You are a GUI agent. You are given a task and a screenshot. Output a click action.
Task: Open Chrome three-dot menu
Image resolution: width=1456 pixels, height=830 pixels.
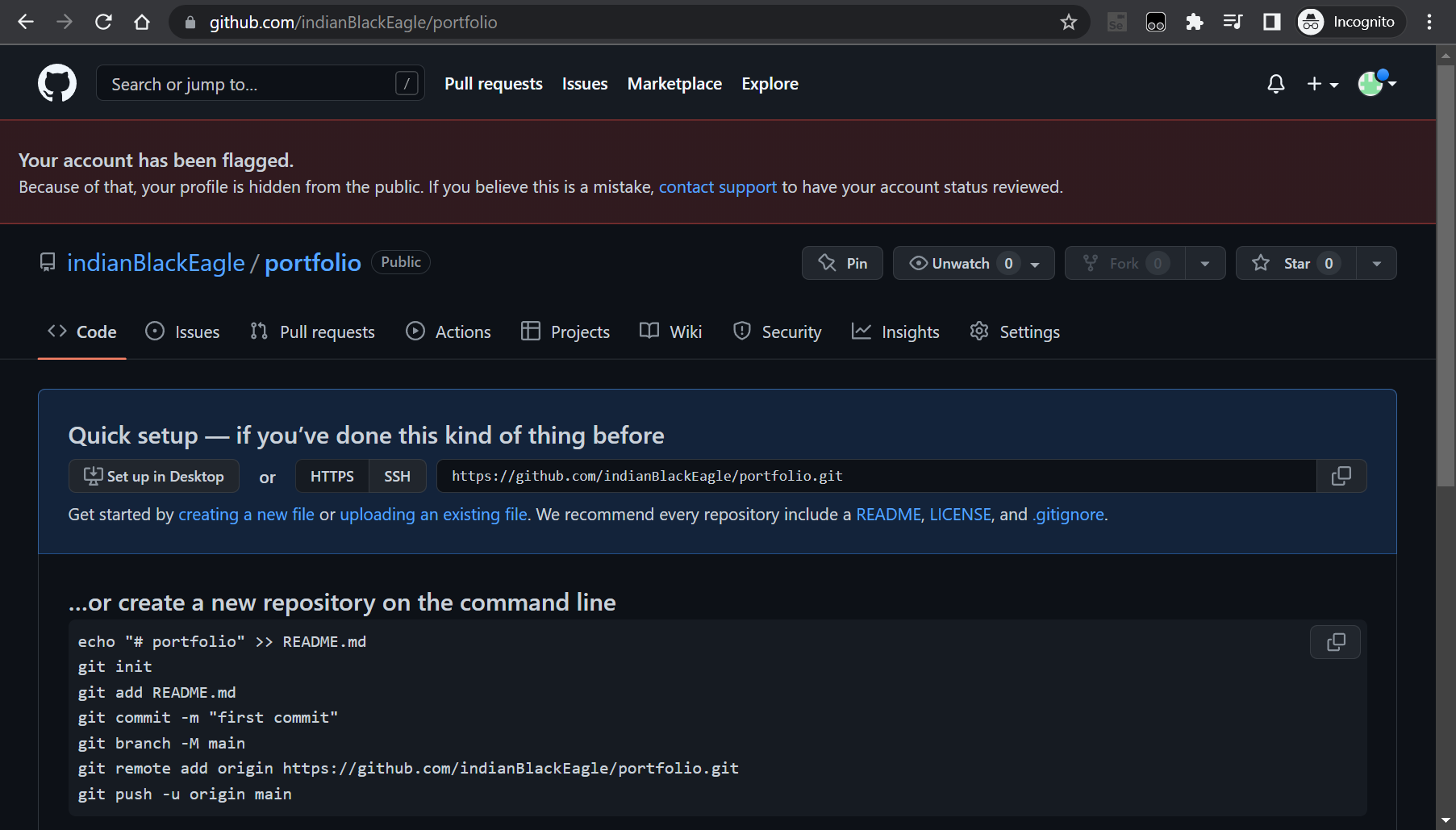pyautogui.click(x=1429, y=22)
